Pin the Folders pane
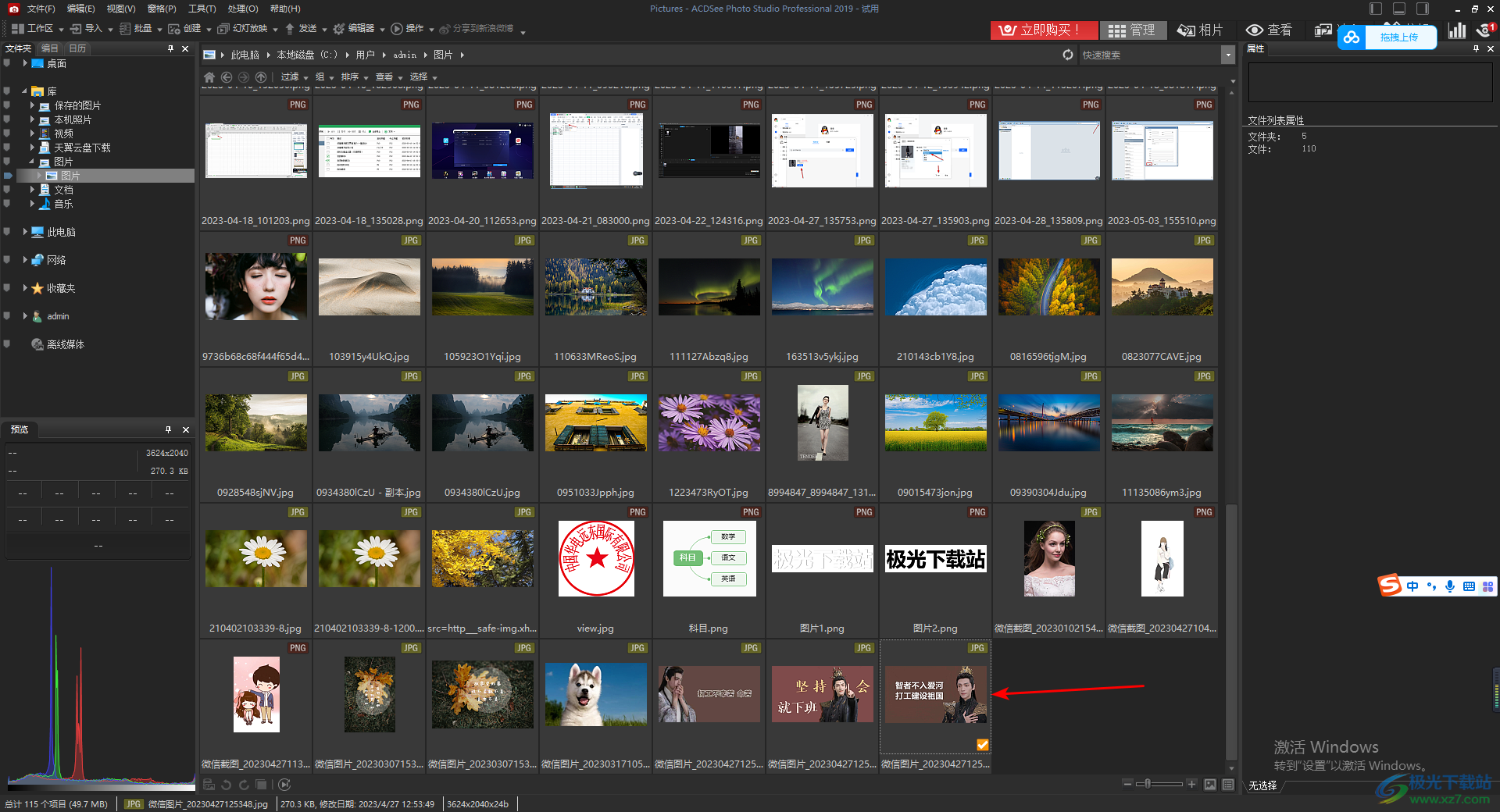This screenshot has height=812, width=1500. coord(170,48)
